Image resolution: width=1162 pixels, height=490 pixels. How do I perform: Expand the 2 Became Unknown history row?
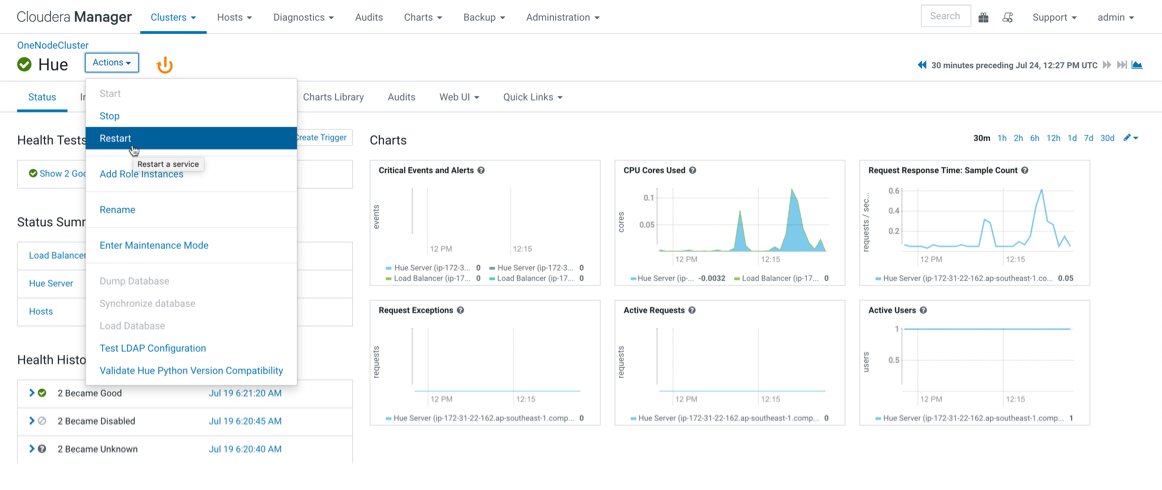(x=31, y=449)
